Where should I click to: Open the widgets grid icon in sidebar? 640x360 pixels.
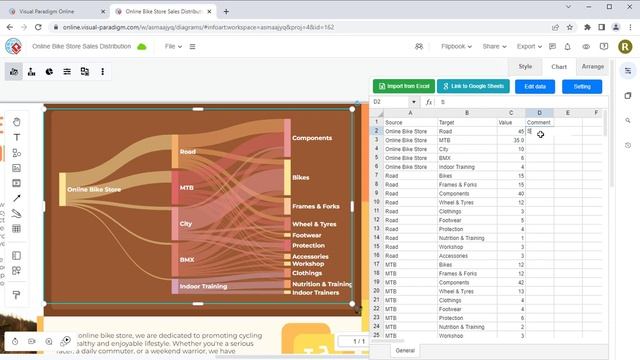click(x=16, y=271)
